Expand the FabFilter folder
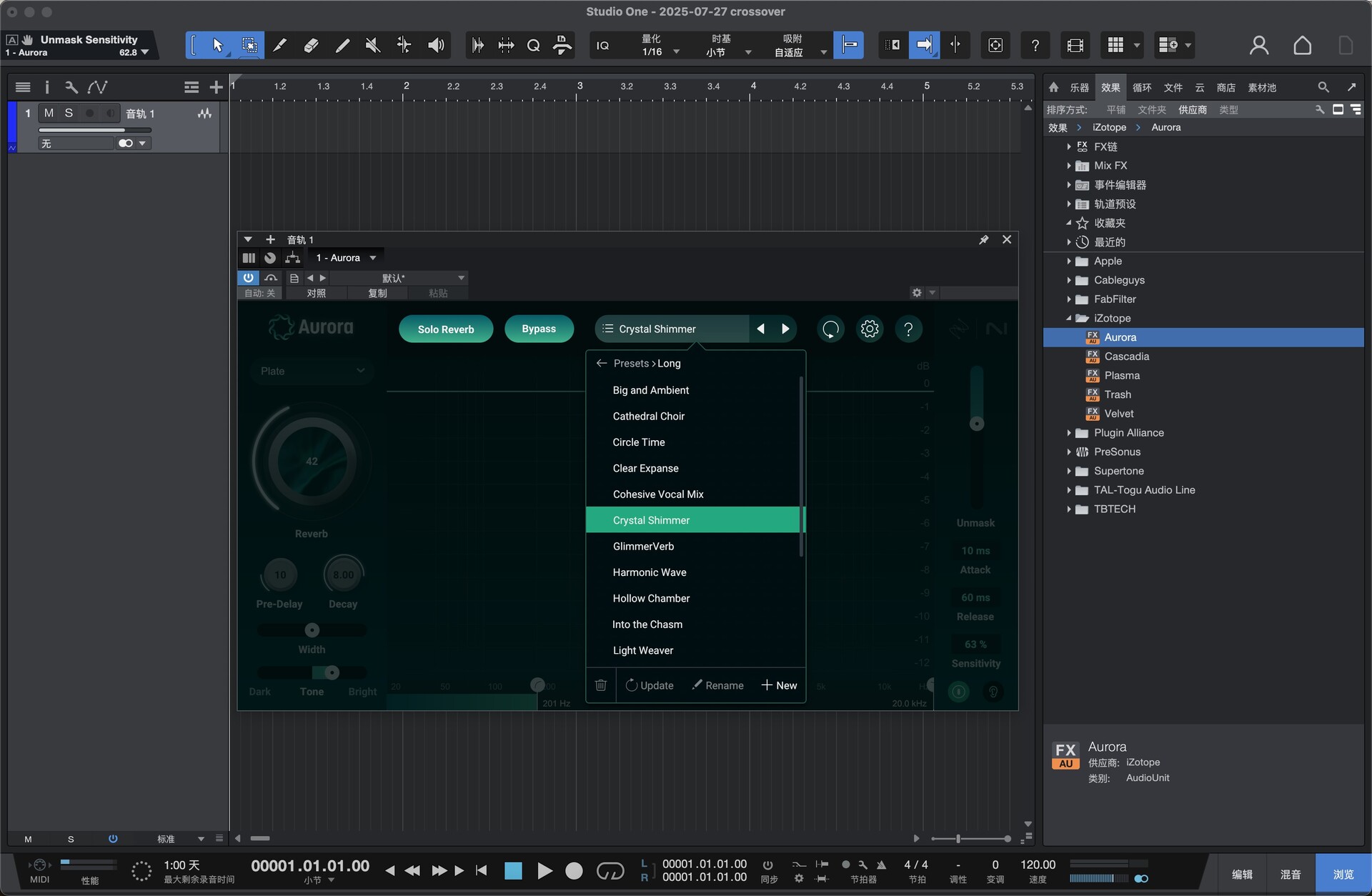This screenshot has width=1372, height=896. (1069, 299)
